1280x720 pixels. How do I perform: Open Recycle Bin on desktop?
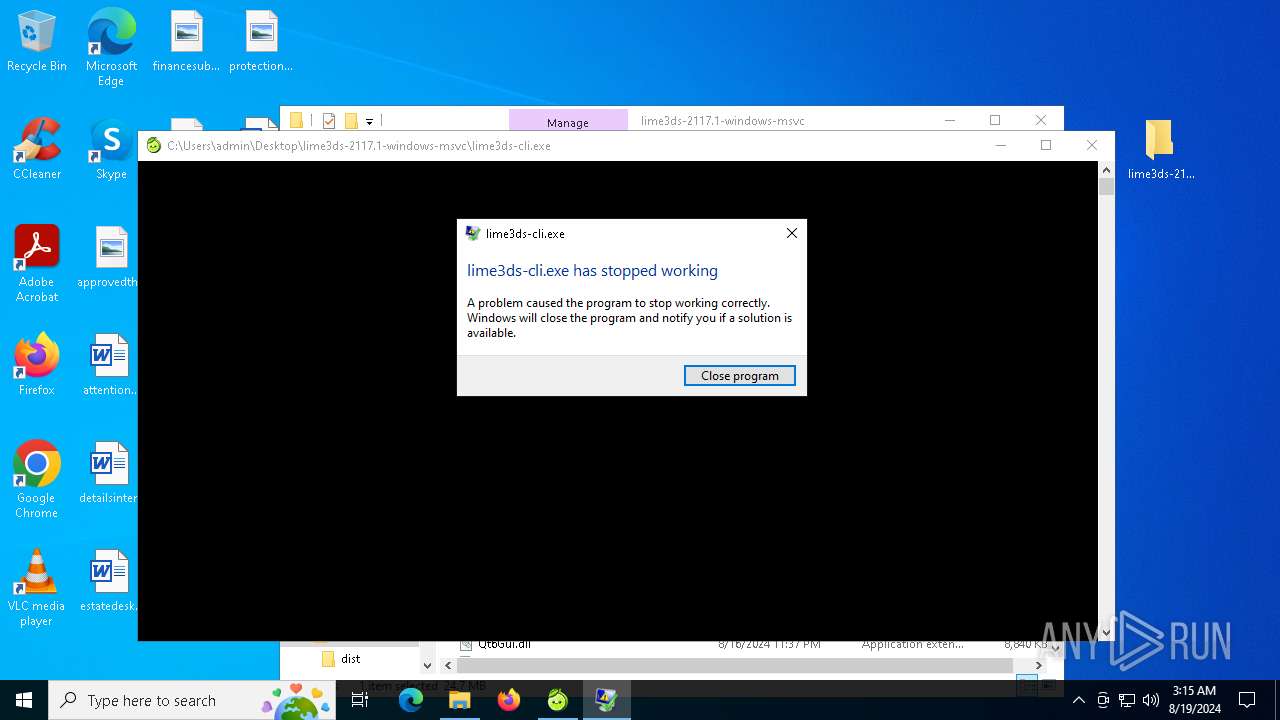coord(37,42)
